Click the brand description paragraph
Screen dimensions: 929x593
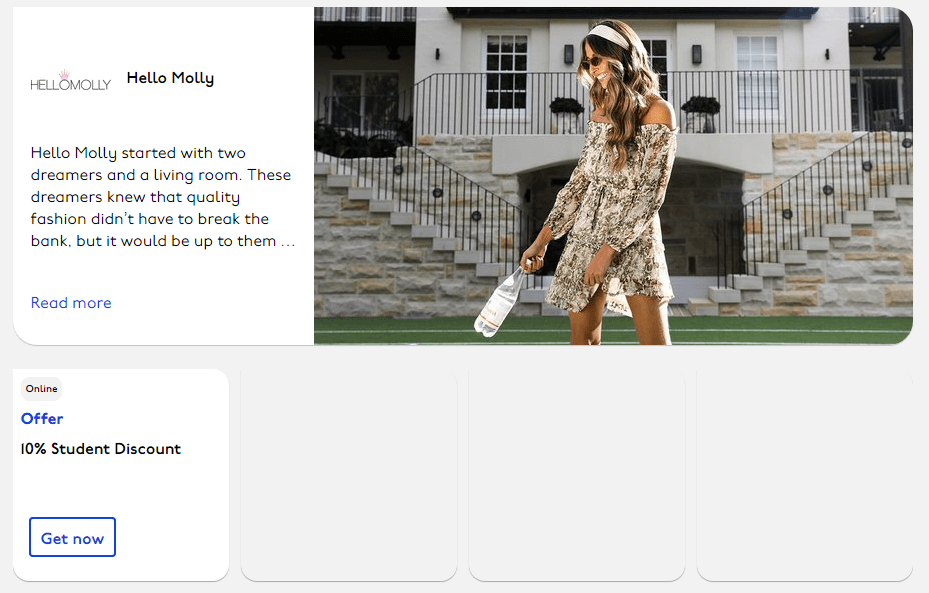[162, 197]
